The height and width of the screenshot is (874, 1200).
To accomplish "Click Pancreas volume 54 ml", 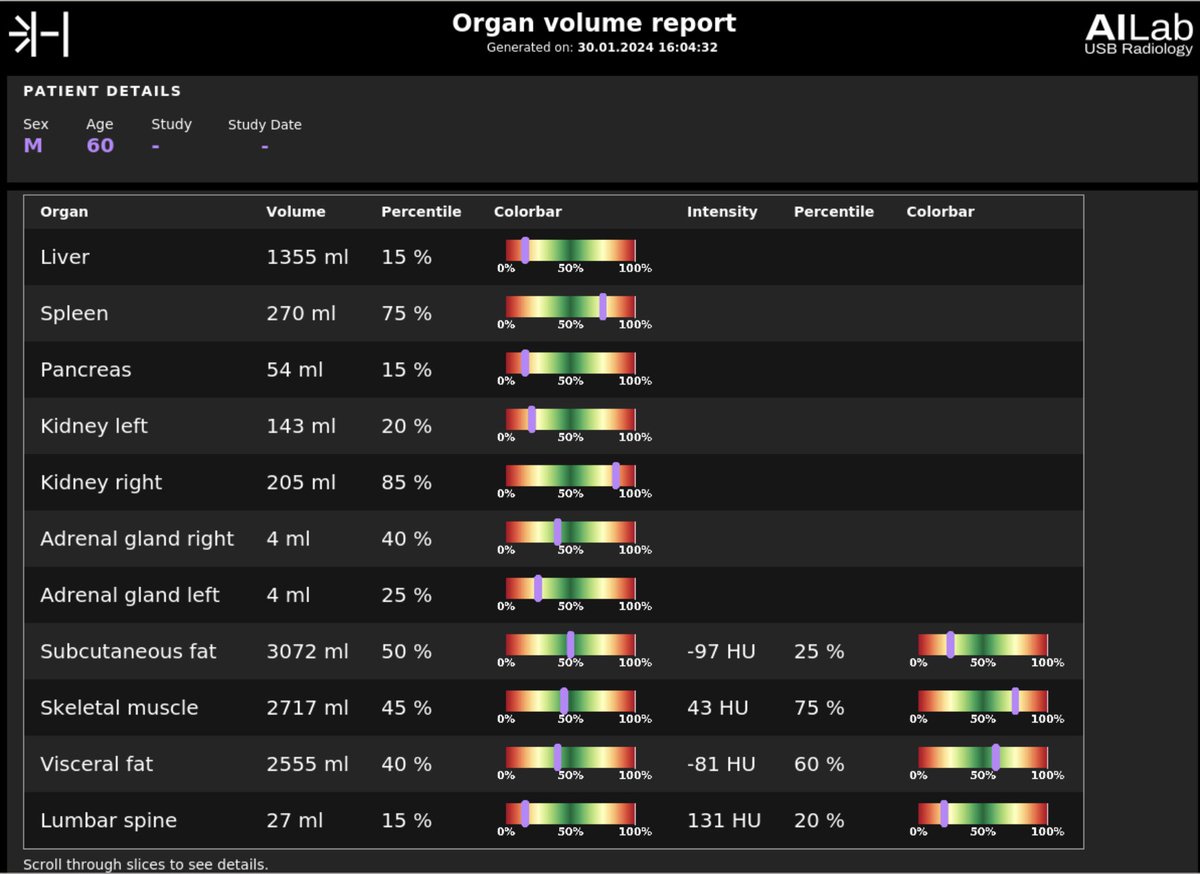I will 294,370.
